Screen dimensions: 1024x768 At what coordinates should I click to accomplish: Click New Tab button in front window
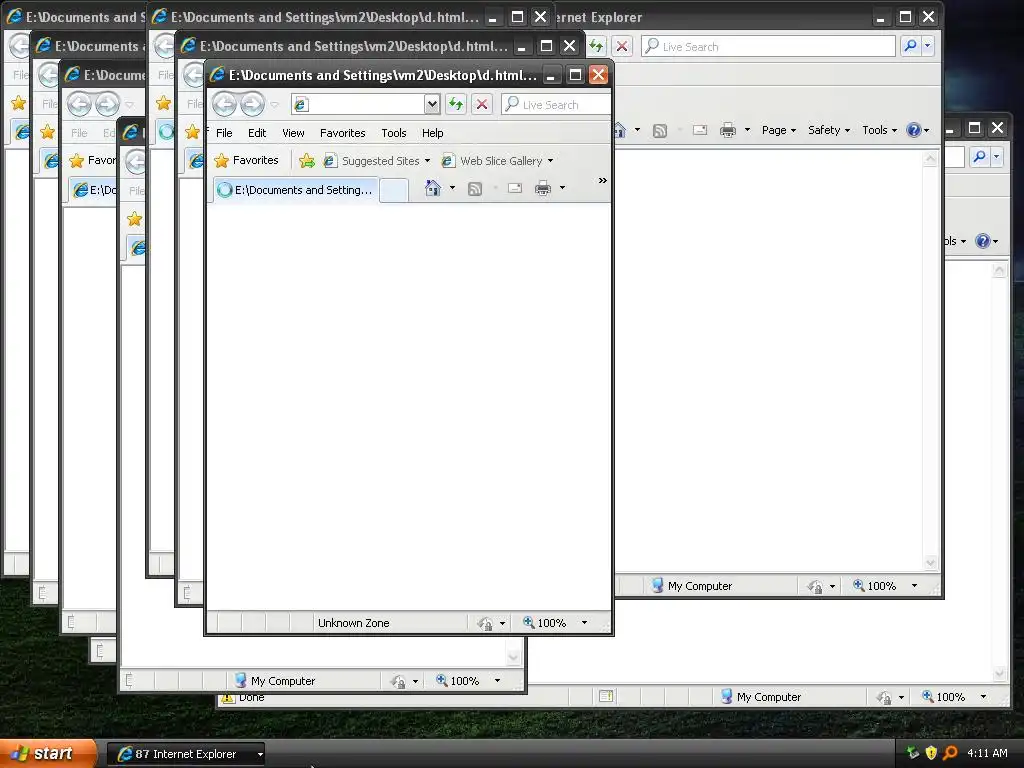[x=394, y=190]
